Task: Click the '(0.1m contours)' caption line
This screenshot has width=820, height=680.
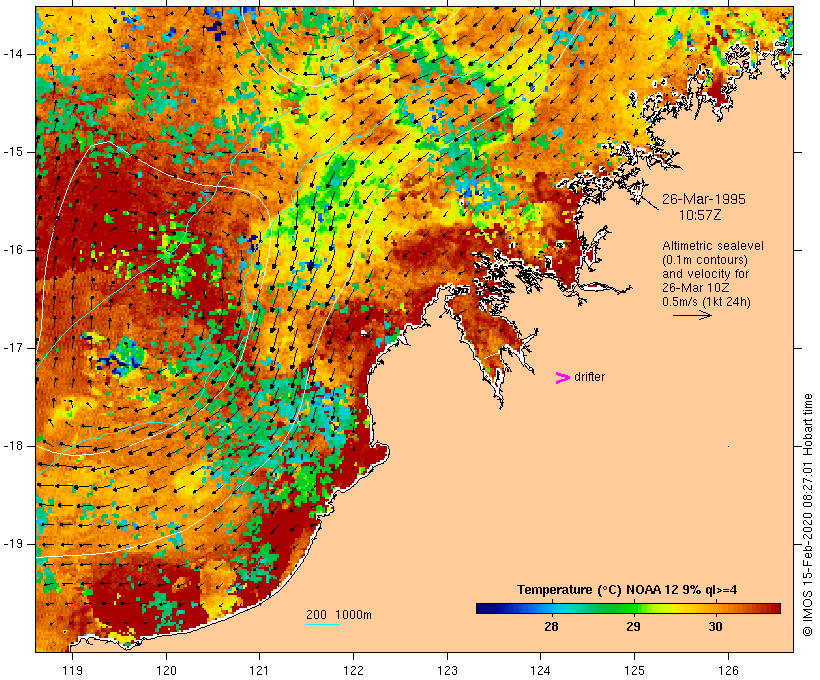Action: 705,260
